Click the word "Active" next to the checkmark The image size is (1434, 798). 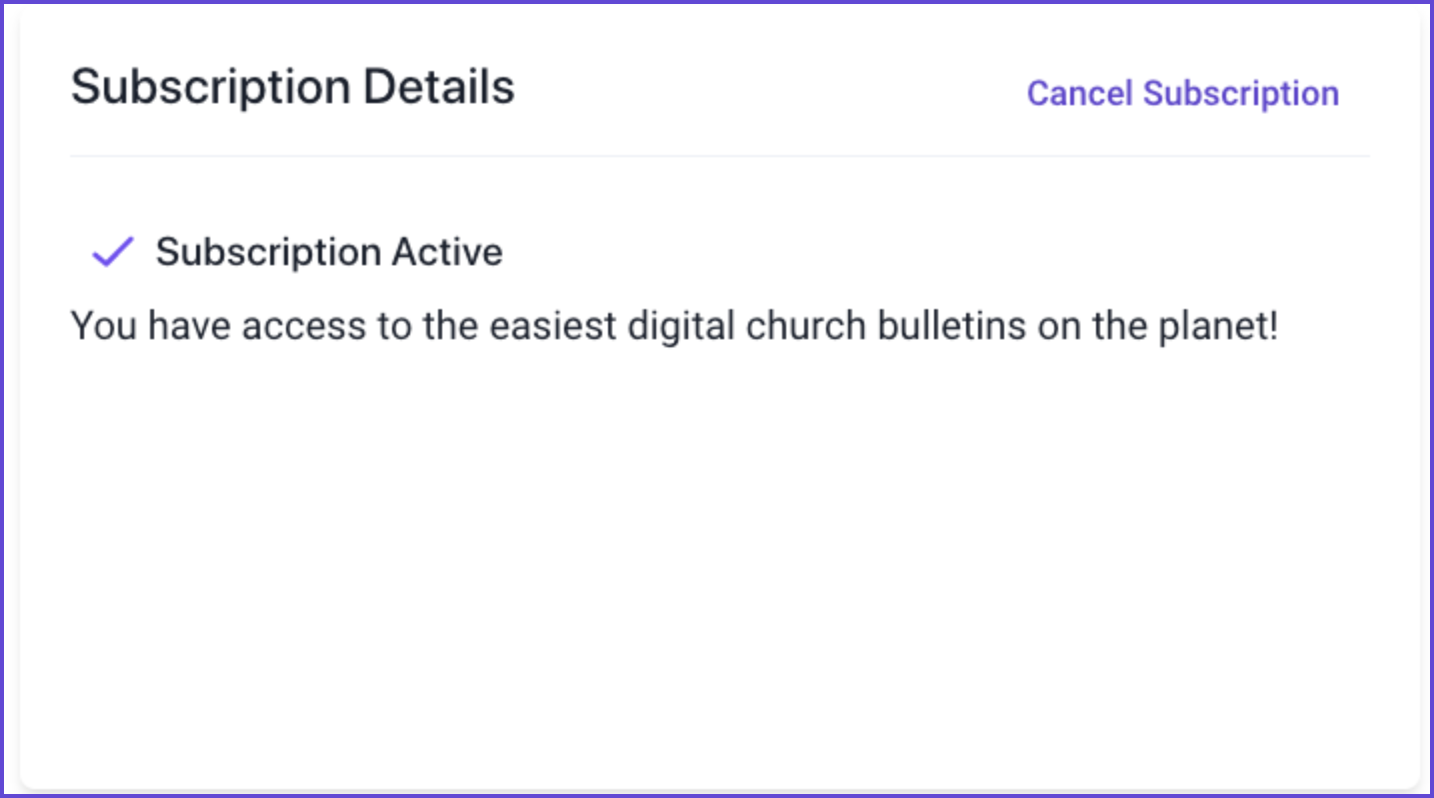(x=447, y=252)
